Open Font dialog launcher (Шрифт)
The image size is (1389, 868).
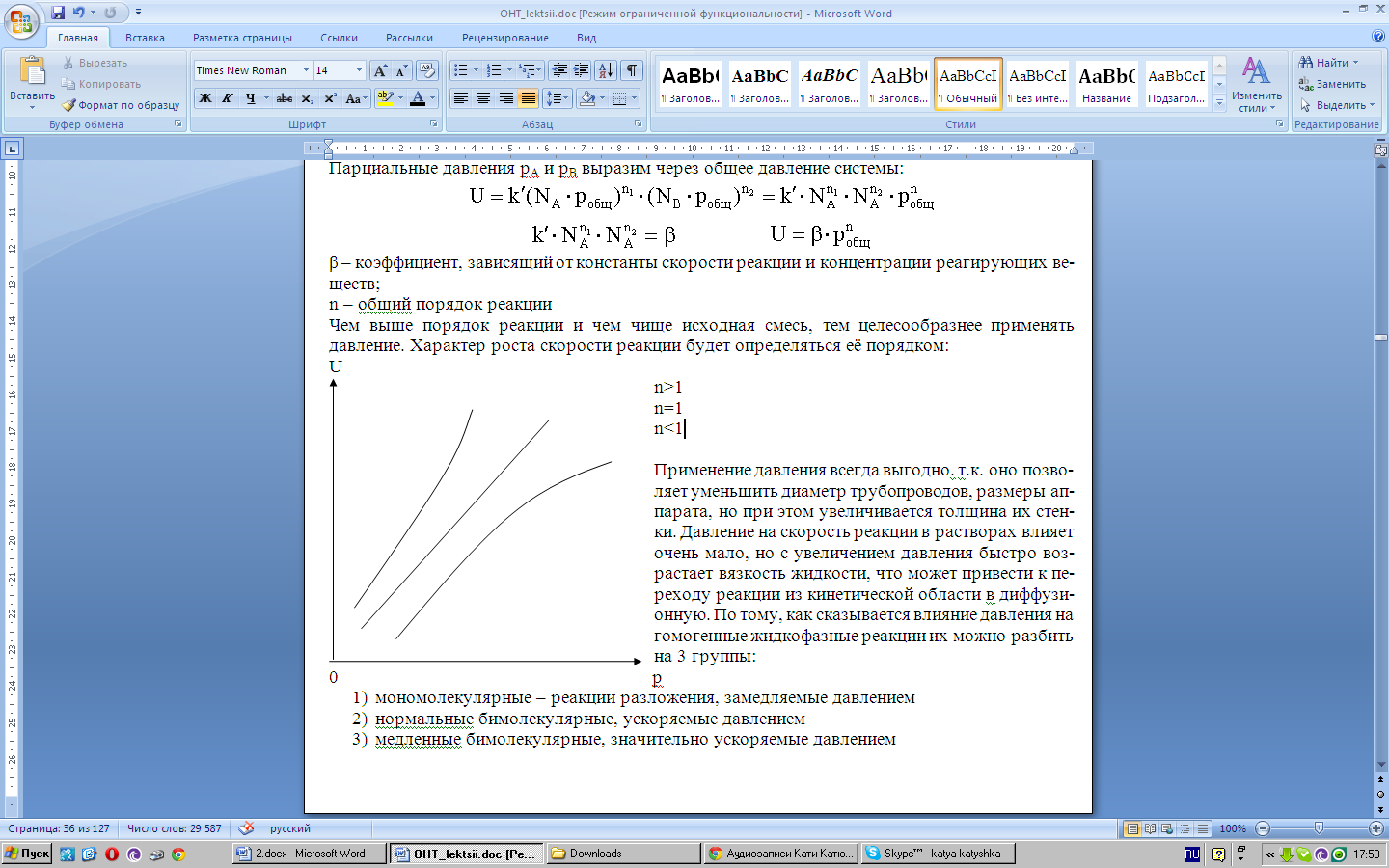point(434,124)
